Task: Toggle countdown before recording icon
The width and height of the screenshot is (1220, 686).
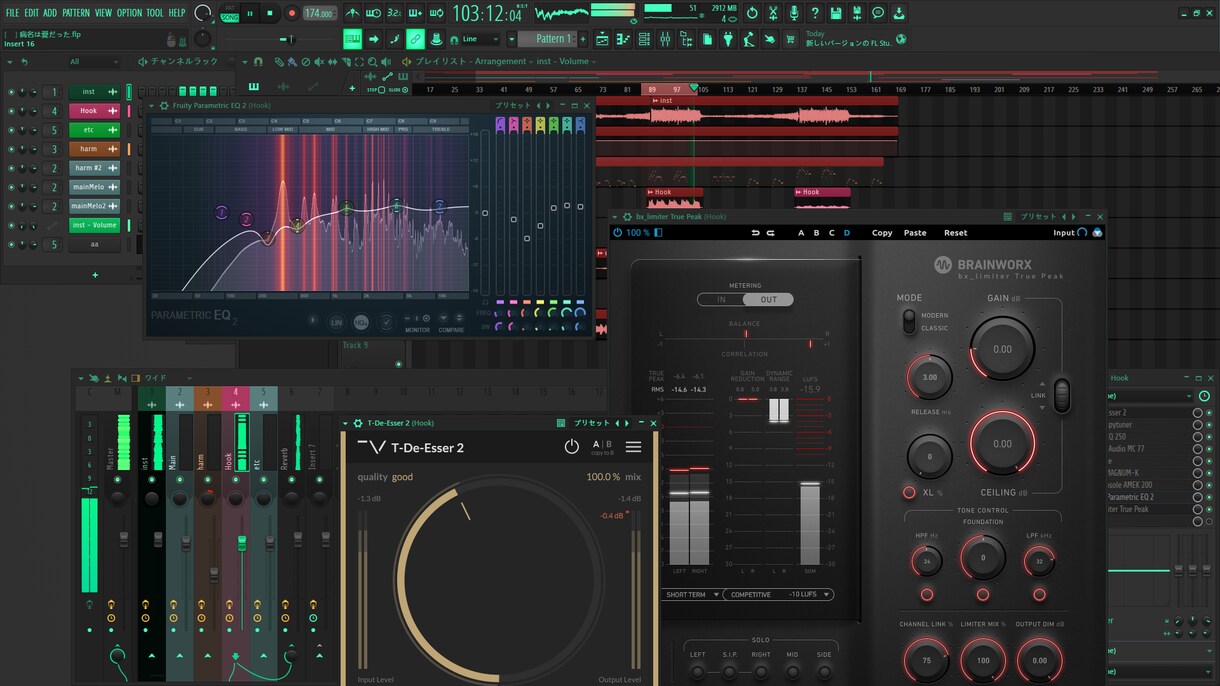Action: click(394, 13)
